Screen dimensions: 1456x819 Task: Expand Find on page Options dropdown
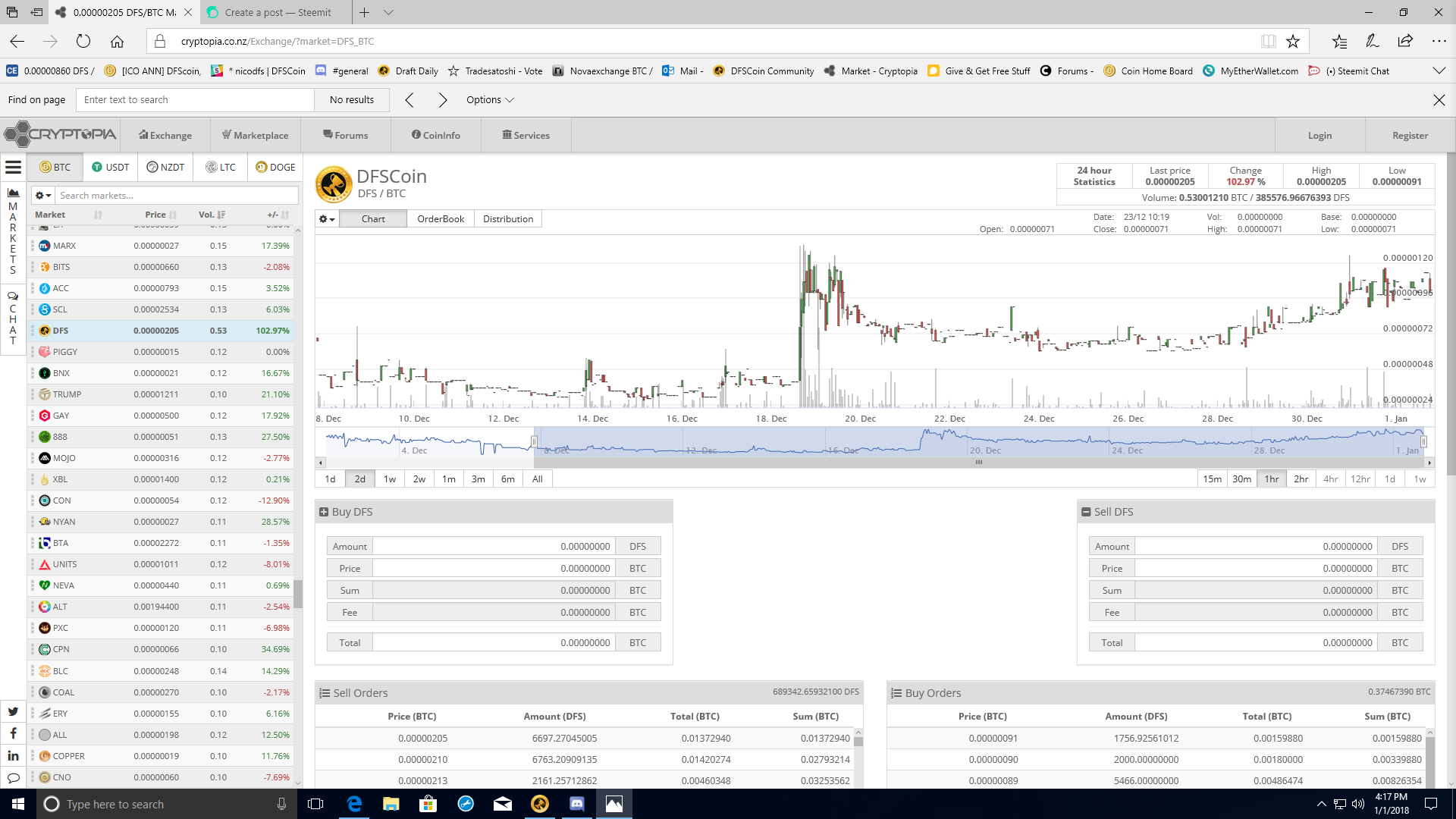(x=490, y=100)
